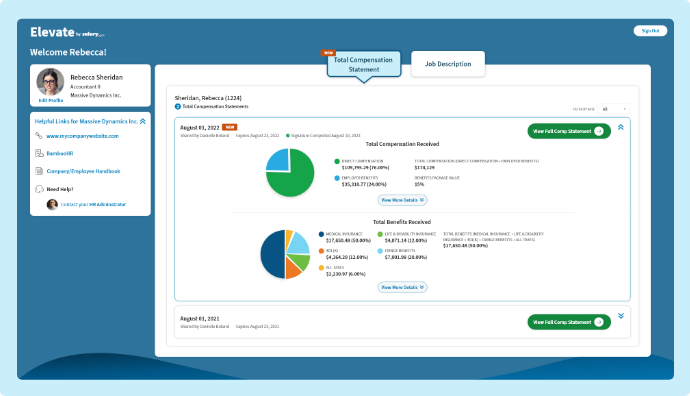
Task: Click the Need Help headset icon
Action: coord(39,189)
